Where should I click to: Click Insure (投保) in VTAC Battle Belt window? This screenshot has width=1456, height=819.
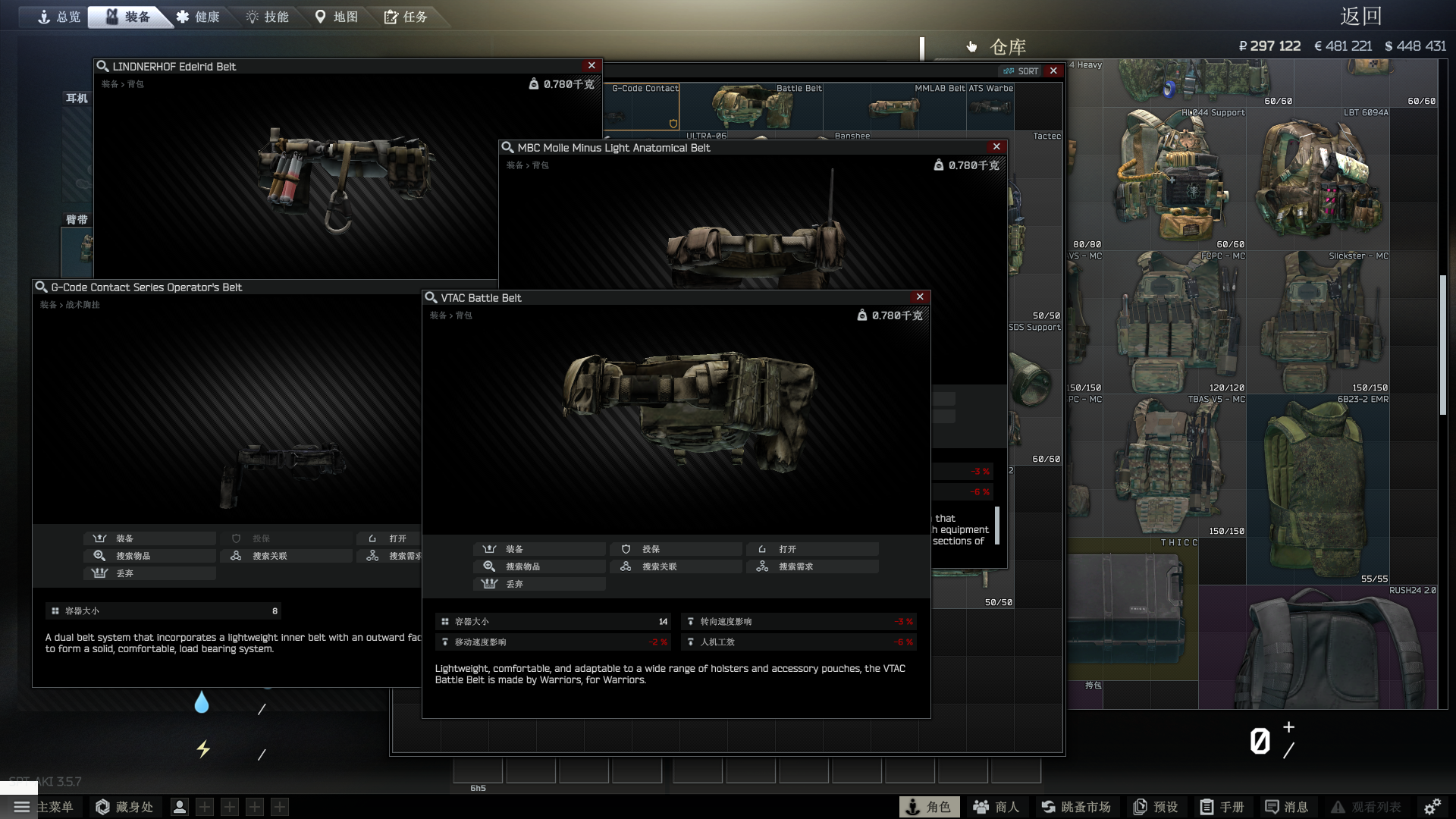pos(675,549)
